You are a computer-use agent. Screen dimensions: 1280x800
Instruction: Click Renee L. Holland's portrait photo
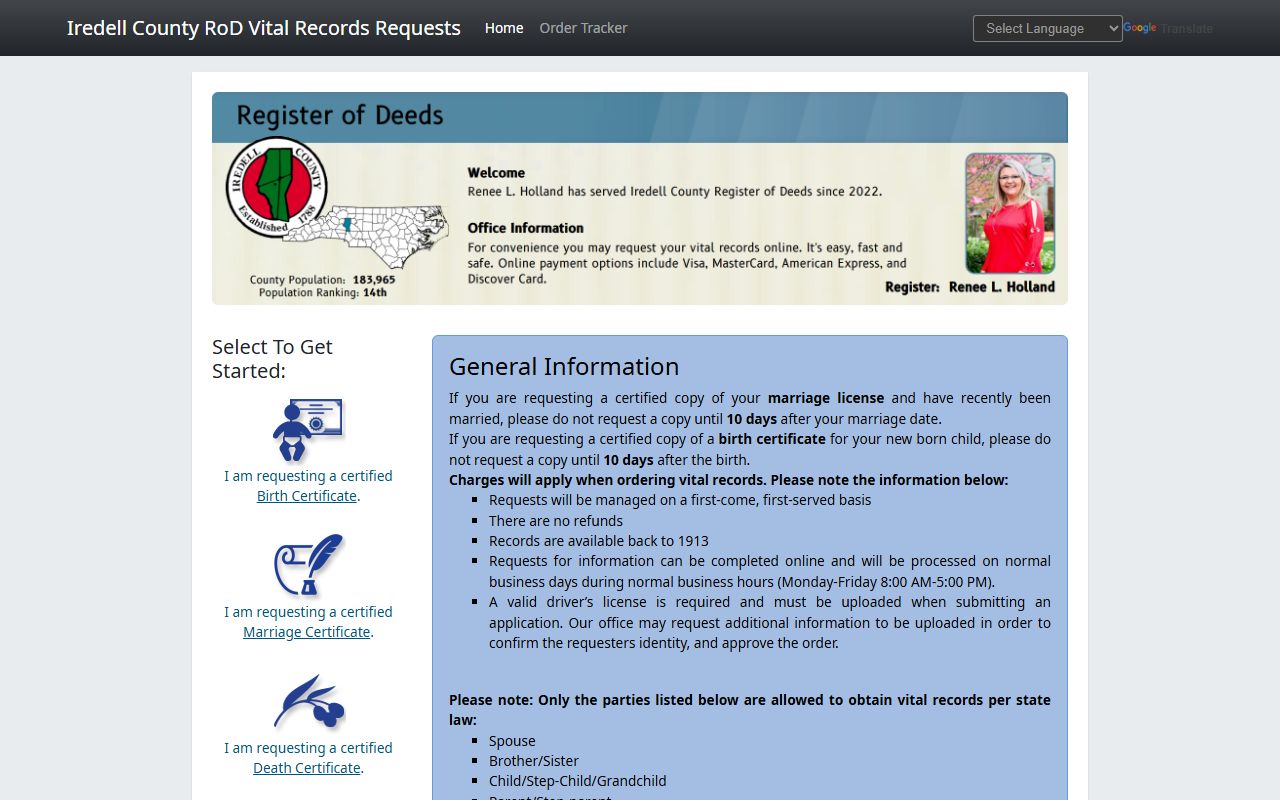[x=1010, y=213]
